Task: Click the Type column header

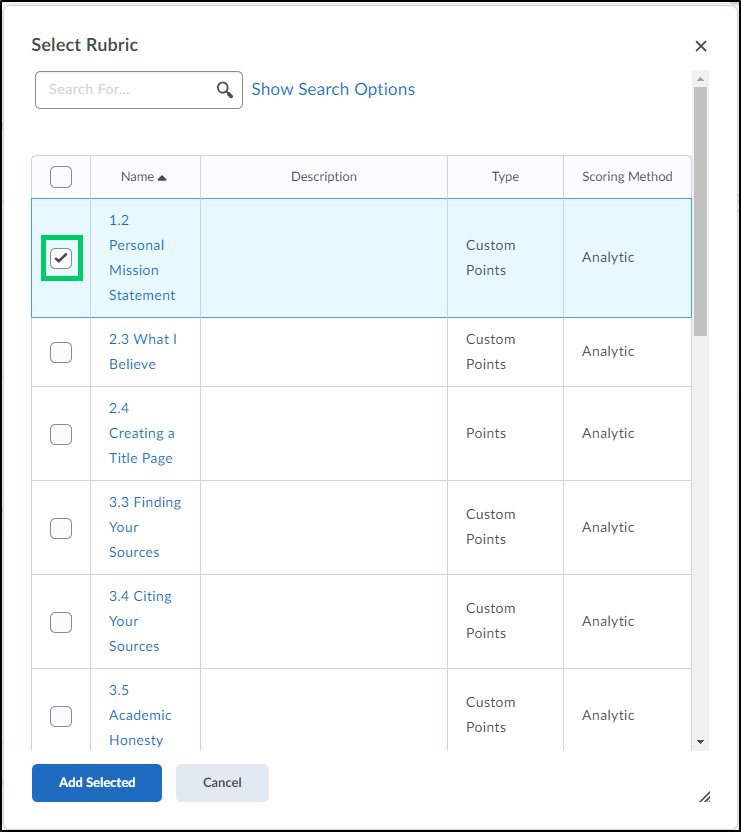Action: point(505,177)
